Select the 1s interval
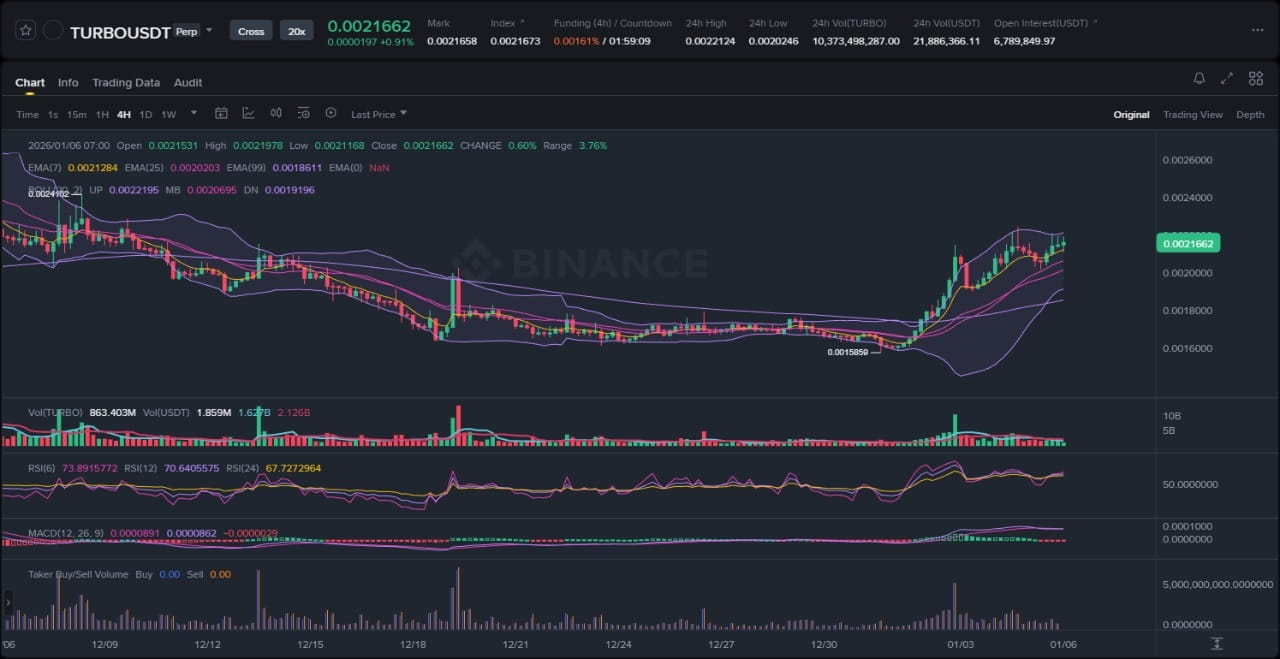 point(53,114)
